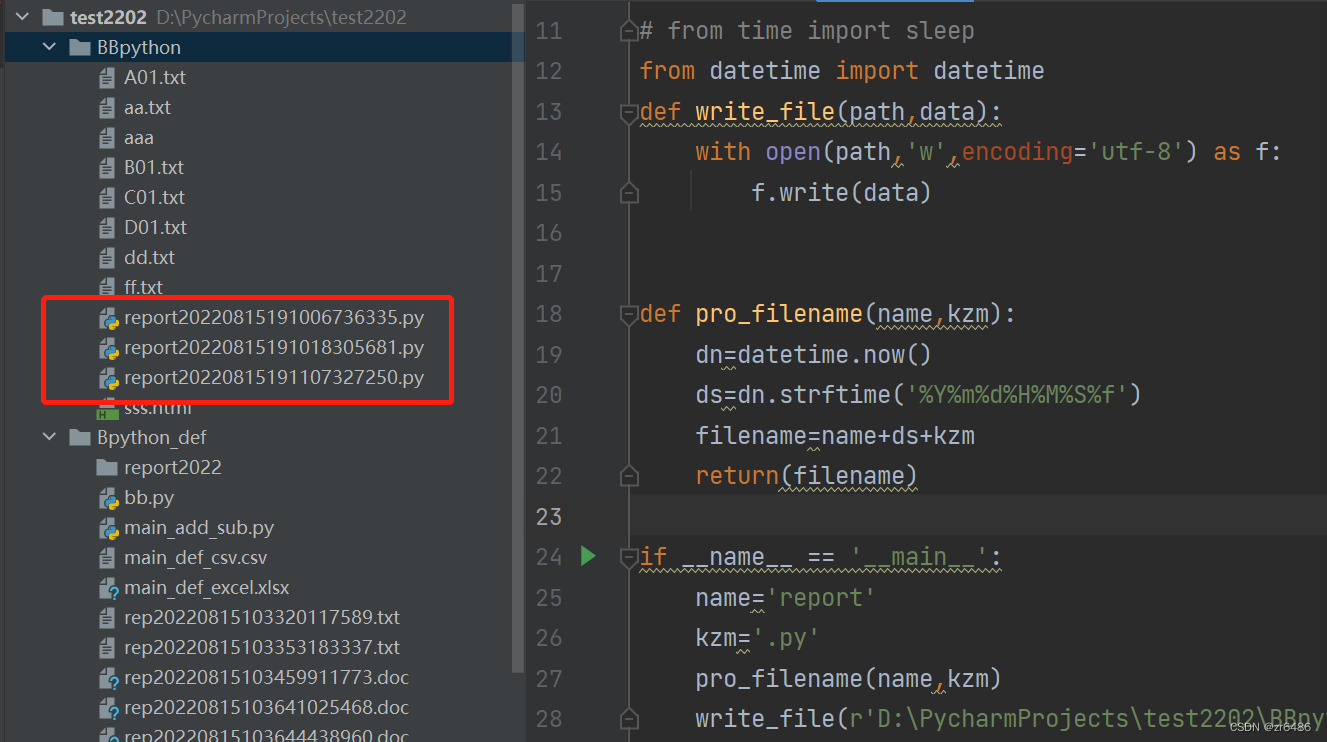
Task: Click the main_def_csv.csv file icon
Action: [x=107, y=557]
